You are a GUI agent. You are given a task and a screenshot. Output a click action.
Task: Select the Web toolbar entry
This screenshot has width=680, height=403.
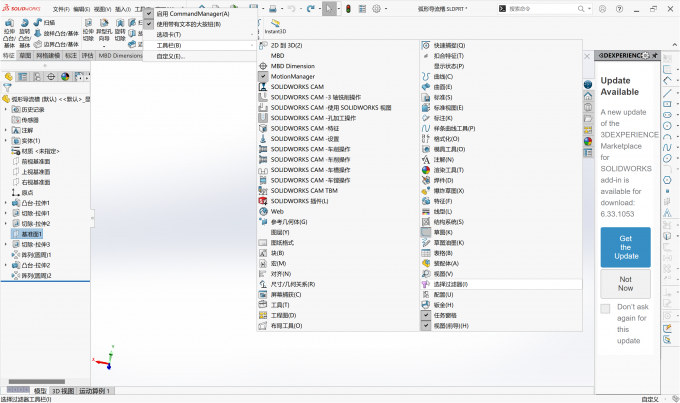338,211
